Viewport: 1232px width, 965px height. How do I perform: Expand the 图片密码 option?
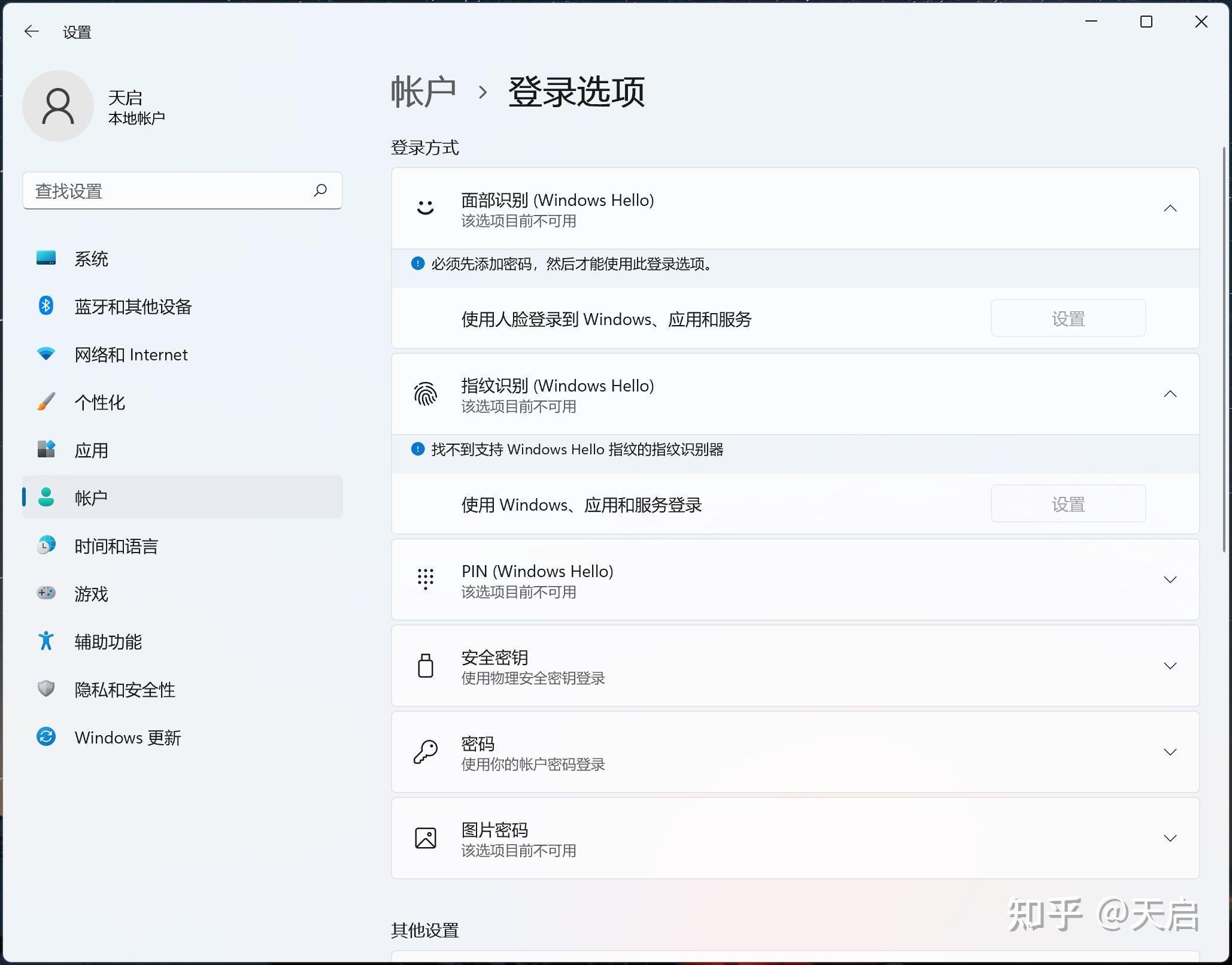click(1170, 838)
